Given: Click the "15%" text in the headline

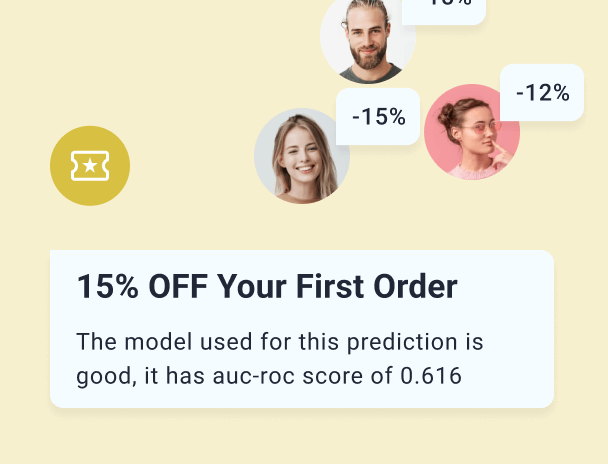Looking at the screenshot, I should [108, 288].
